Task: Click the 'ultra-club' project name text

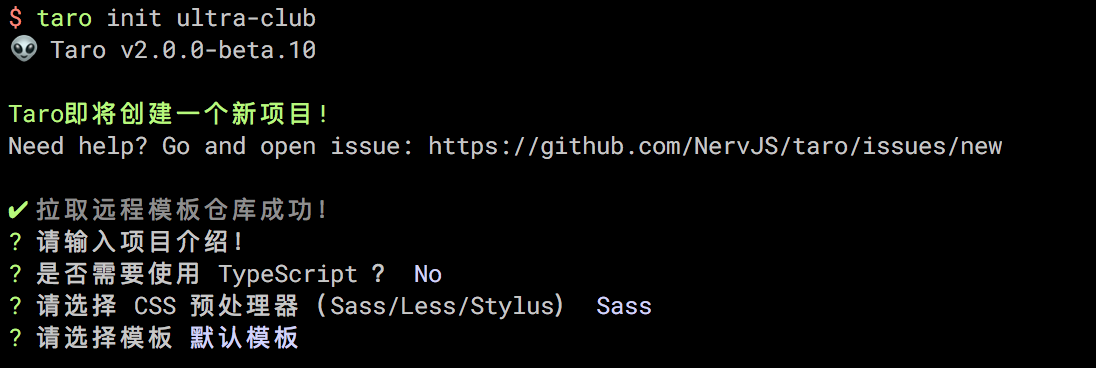Action: coord(246,18)
